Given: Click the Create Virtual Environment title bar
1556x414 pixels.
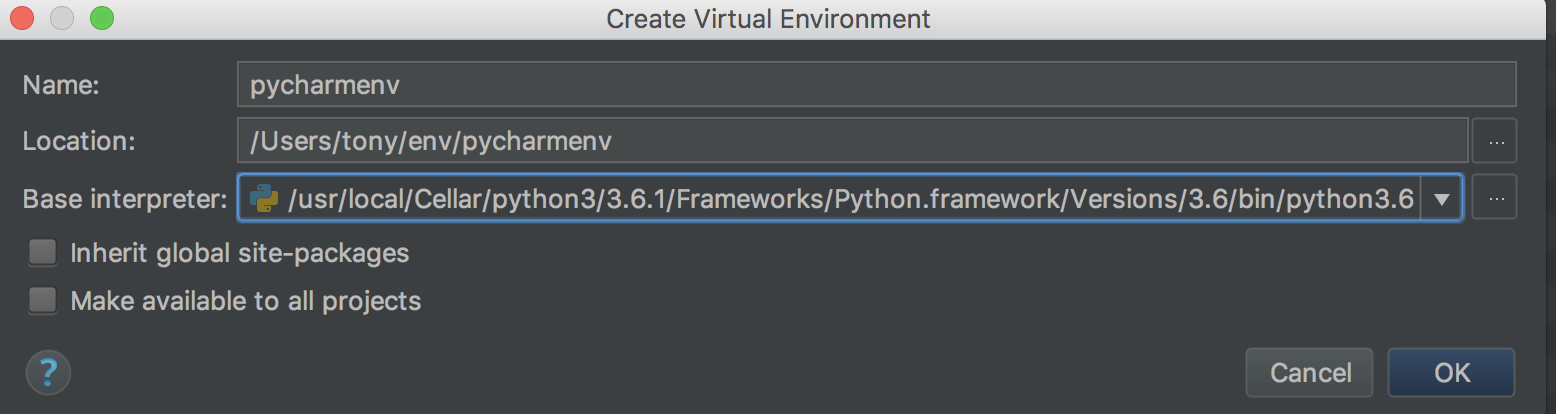Looking at the screenshot, I should [768, 18].
